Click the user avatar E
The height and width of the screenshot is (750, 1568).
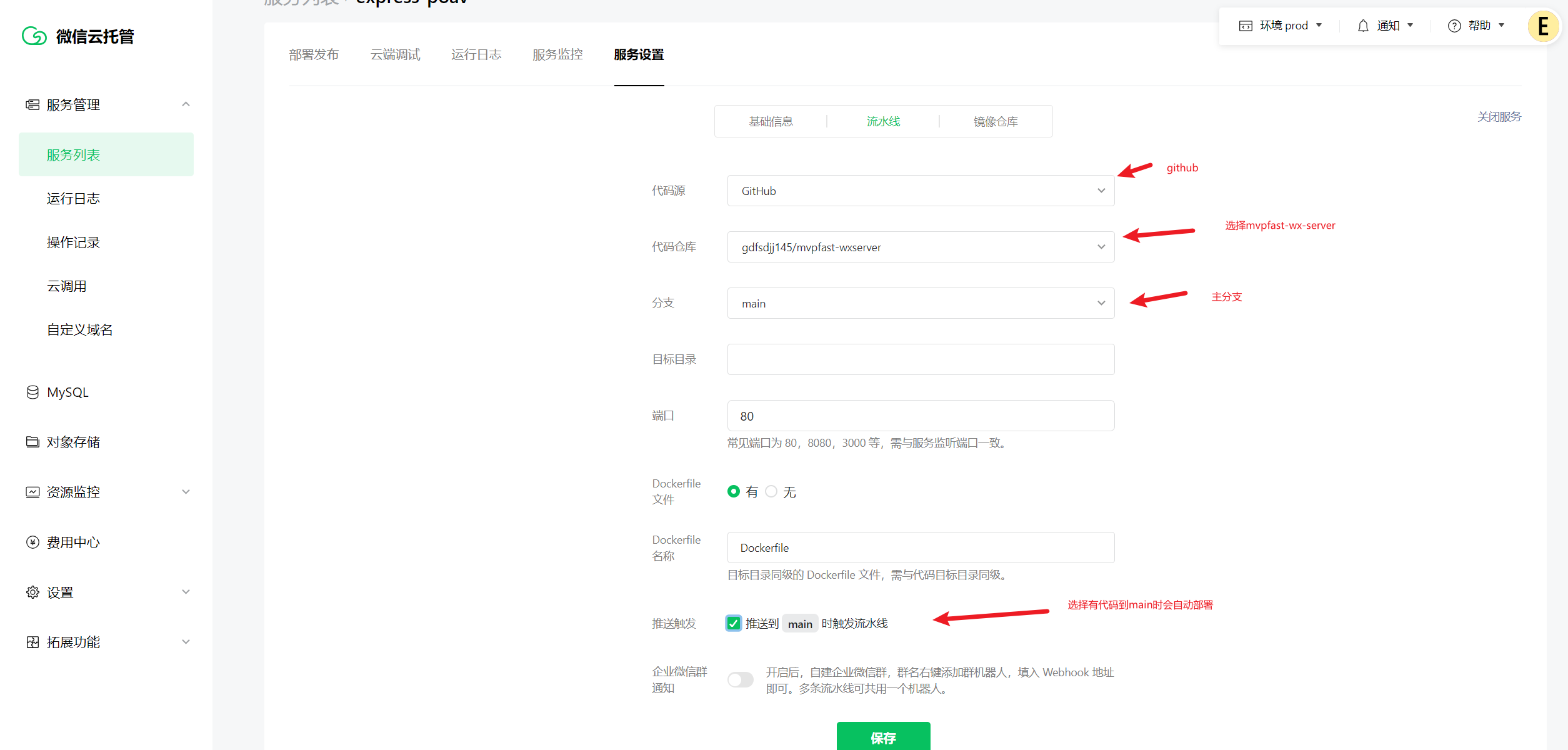click(x=1542, y=26)
